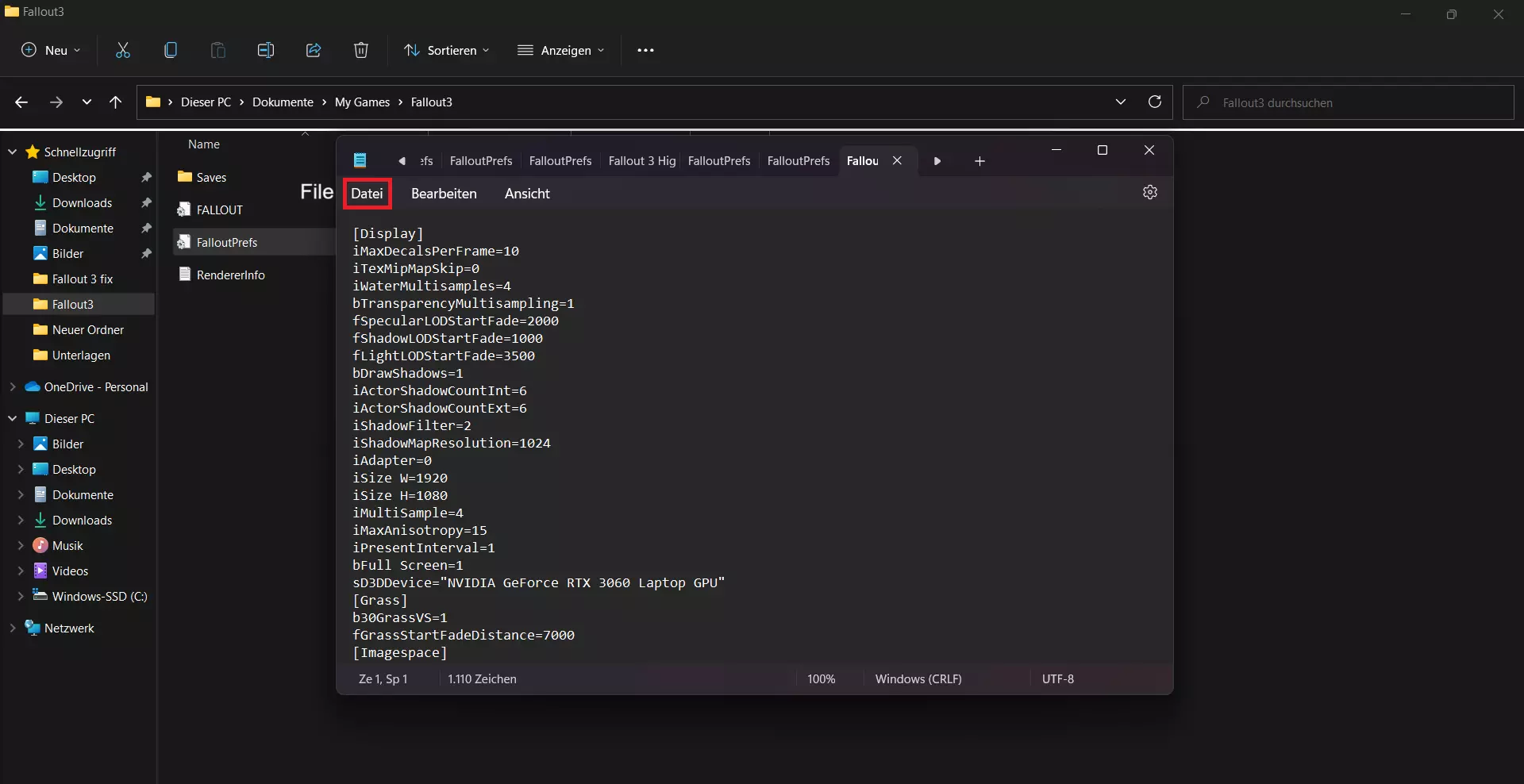This screenshot has width=1524, height=784.
Task: Click Dieser PC in the address breadcrumb
Action: (206, 102)
